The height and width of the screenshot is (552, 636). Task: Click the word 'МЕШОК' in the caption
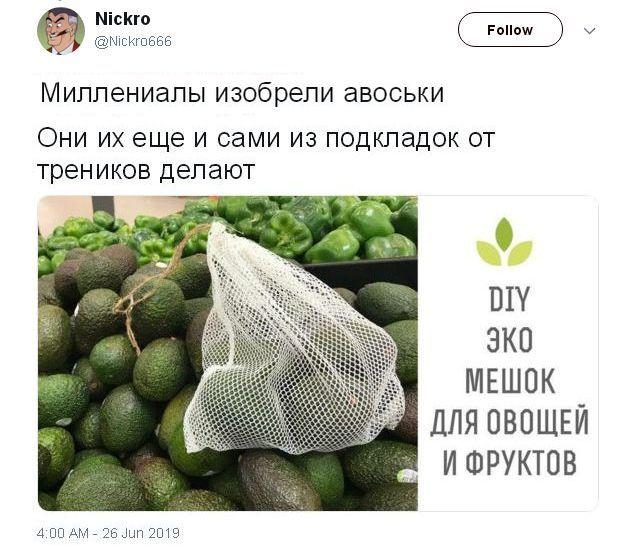click(510, 380)
